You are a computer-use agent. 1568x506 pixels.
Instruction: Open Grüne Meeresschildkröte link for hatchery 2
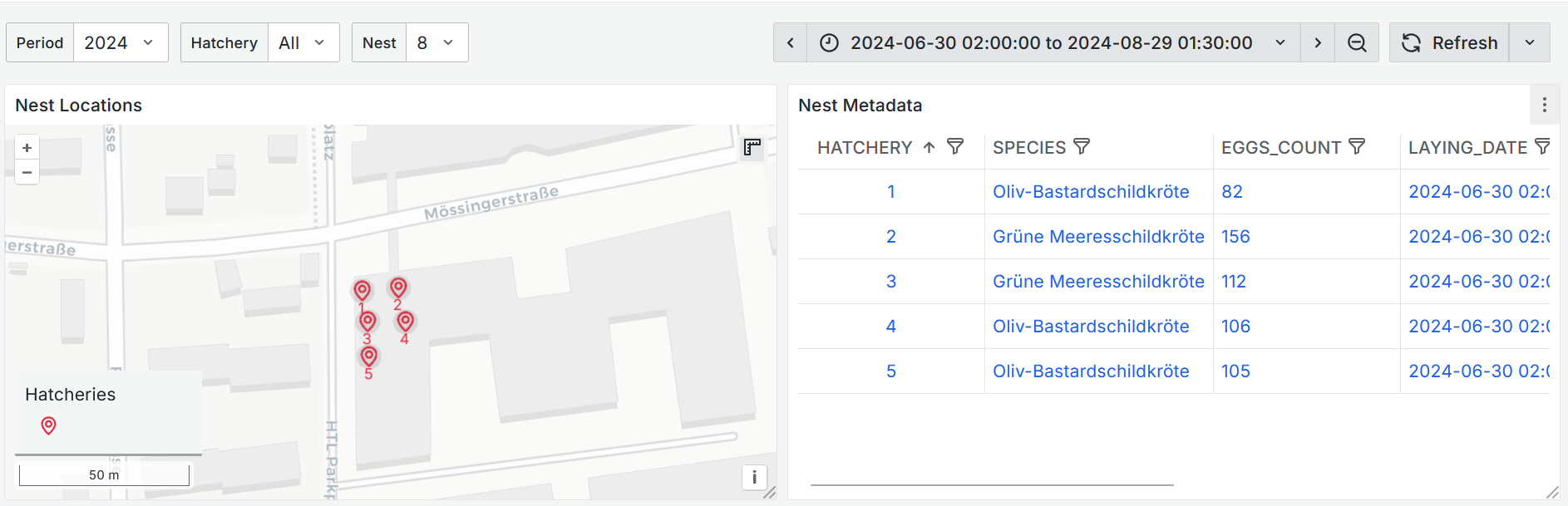(1097, 237)
